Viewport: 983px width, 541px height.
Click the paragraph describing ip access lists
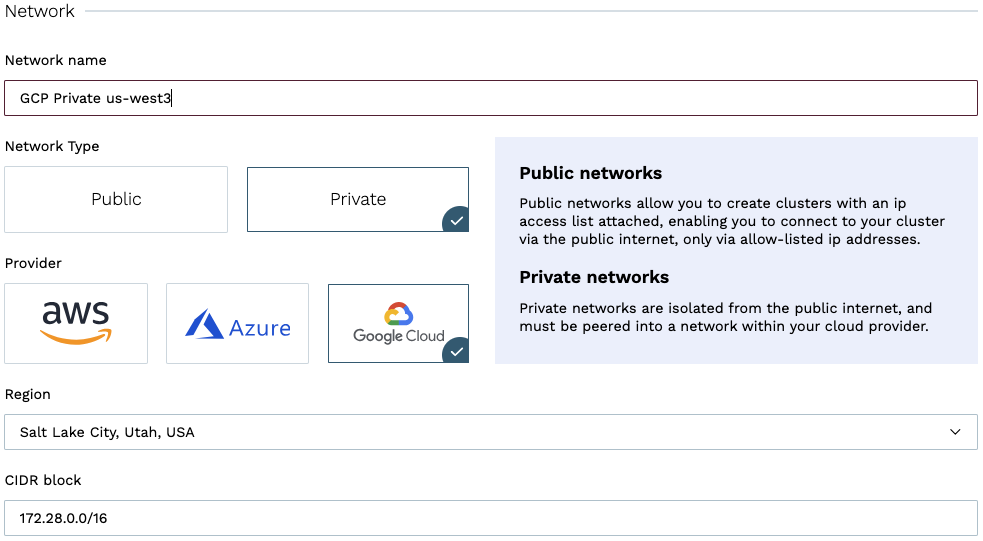[731, 221]
